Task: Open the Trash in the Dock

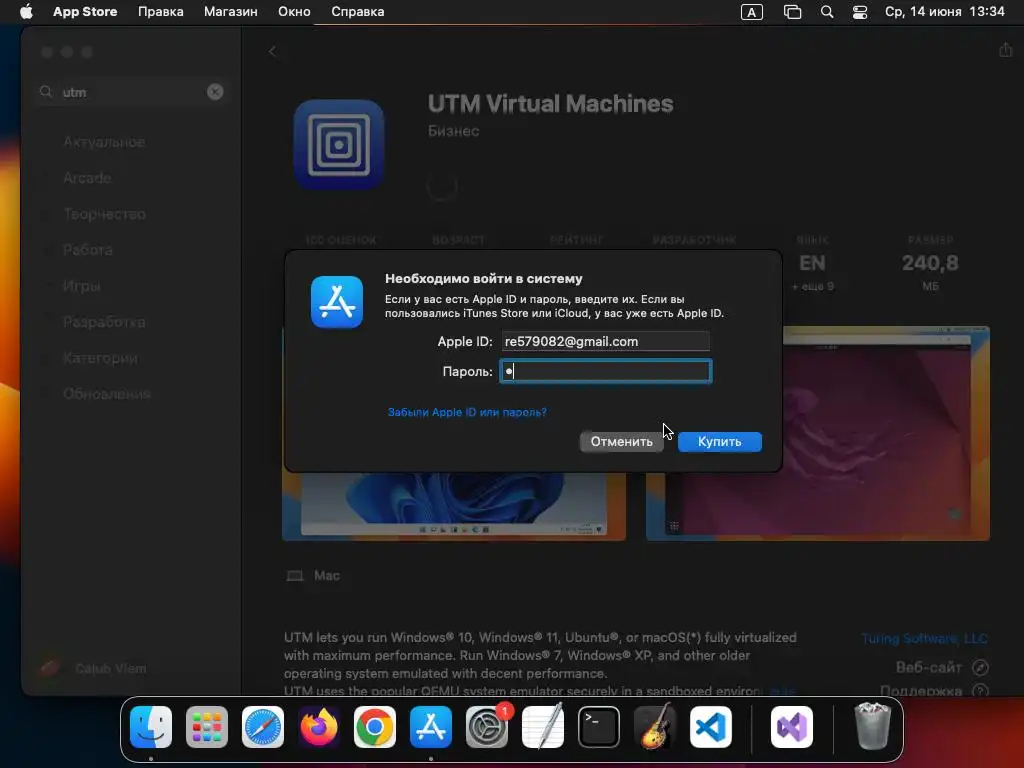Action: tap(872, 727)
